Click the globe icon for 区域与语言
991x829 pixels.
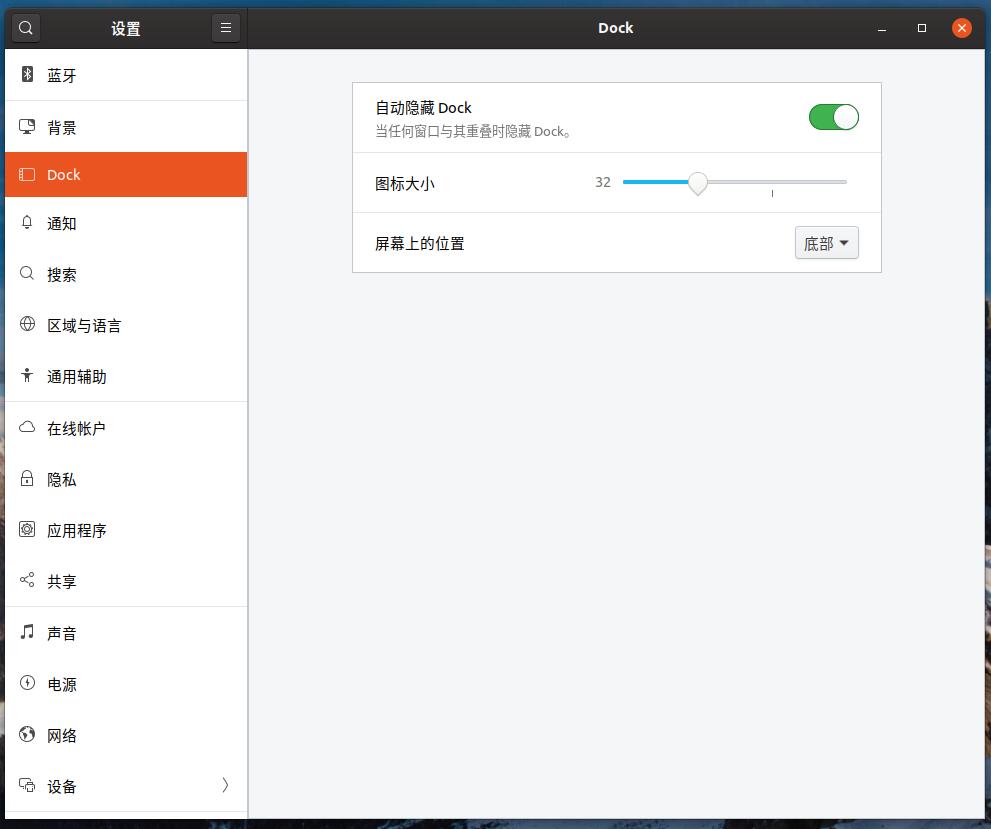(x=27, y=324)
